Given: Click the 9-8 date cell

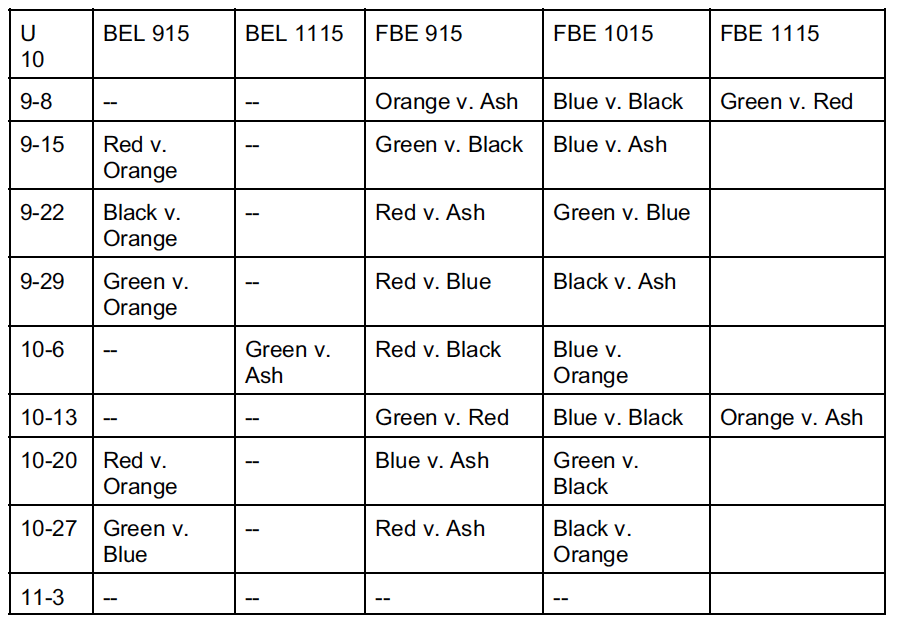Looking at the screenshot, I should (37, 101).
